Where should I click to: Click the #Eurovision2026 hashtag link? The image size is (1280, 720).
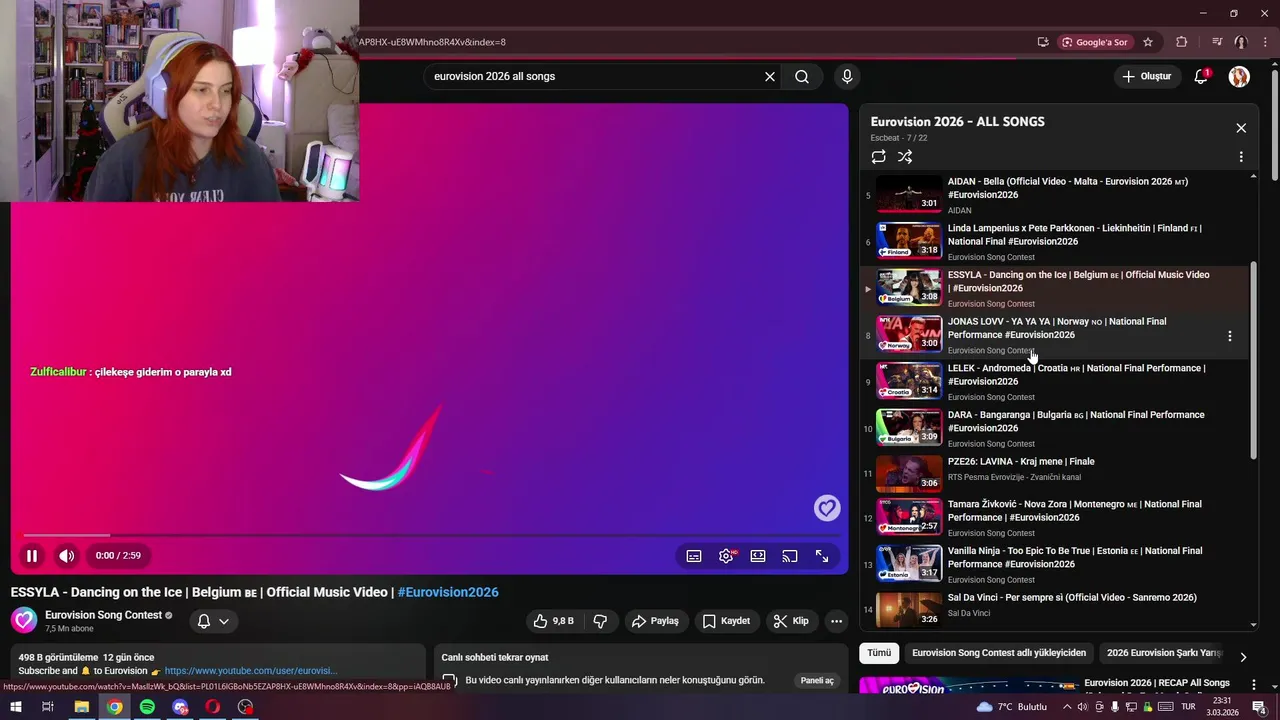click(x=448, y=592)
